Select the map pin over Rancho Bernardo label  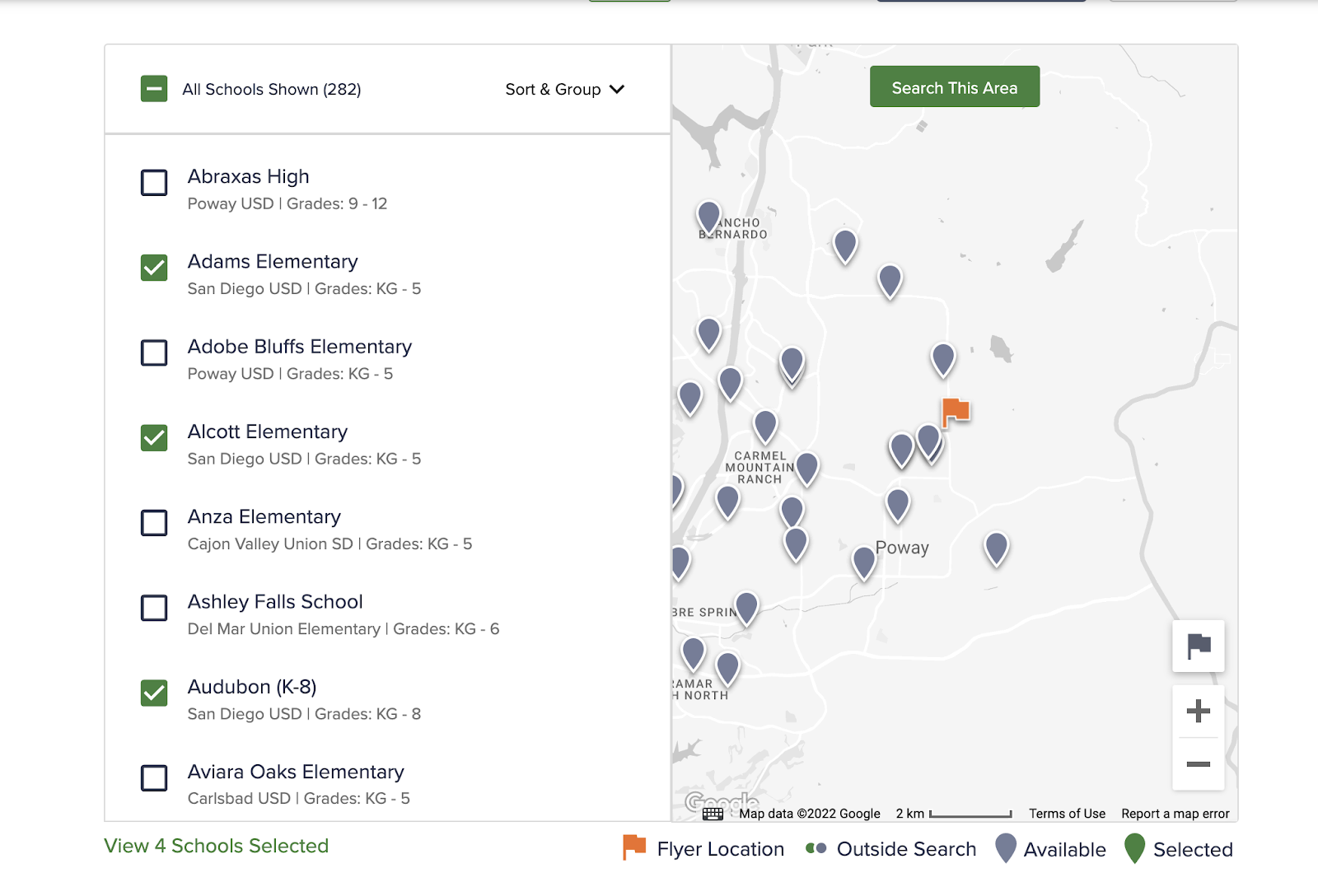709,219
